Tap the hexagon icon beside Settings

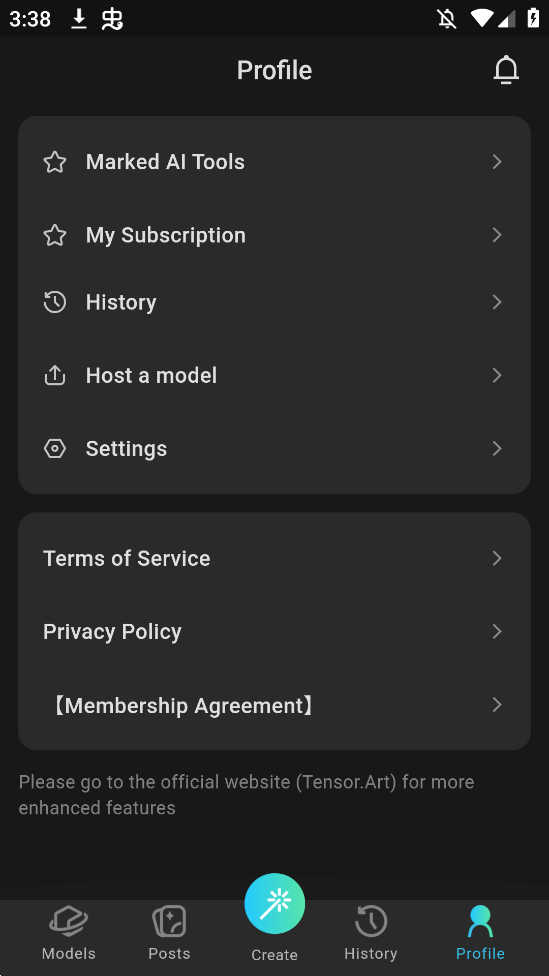55,449
